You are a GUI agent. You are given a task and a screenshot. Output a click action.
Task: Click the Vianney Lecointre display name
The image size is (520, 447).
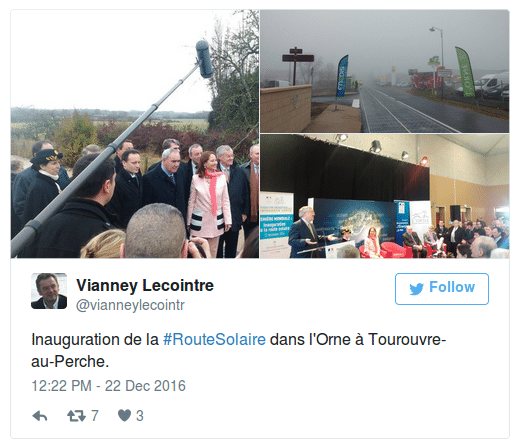coord(145,286)
